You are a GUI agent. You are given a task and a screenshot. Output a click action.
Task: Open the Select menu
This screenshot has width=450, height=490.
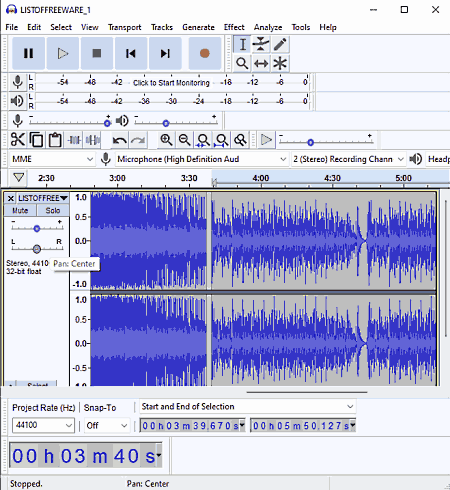click(x=61, y=27)
